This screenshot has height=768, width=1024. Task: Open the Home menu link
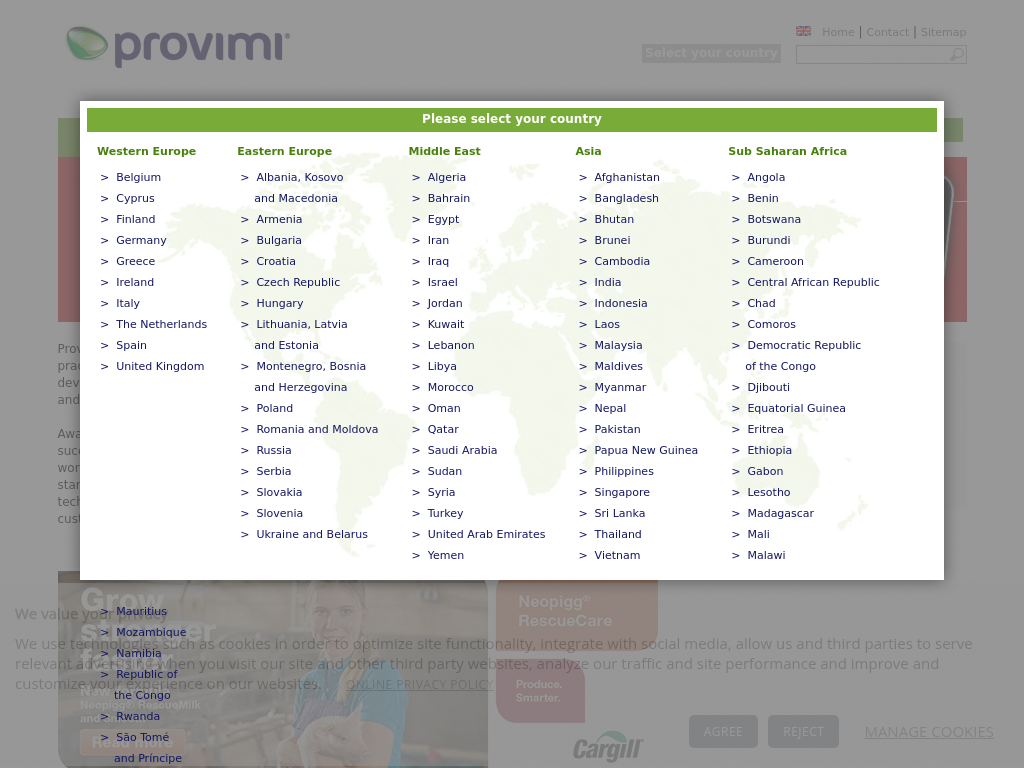click(x=838, y=32)
